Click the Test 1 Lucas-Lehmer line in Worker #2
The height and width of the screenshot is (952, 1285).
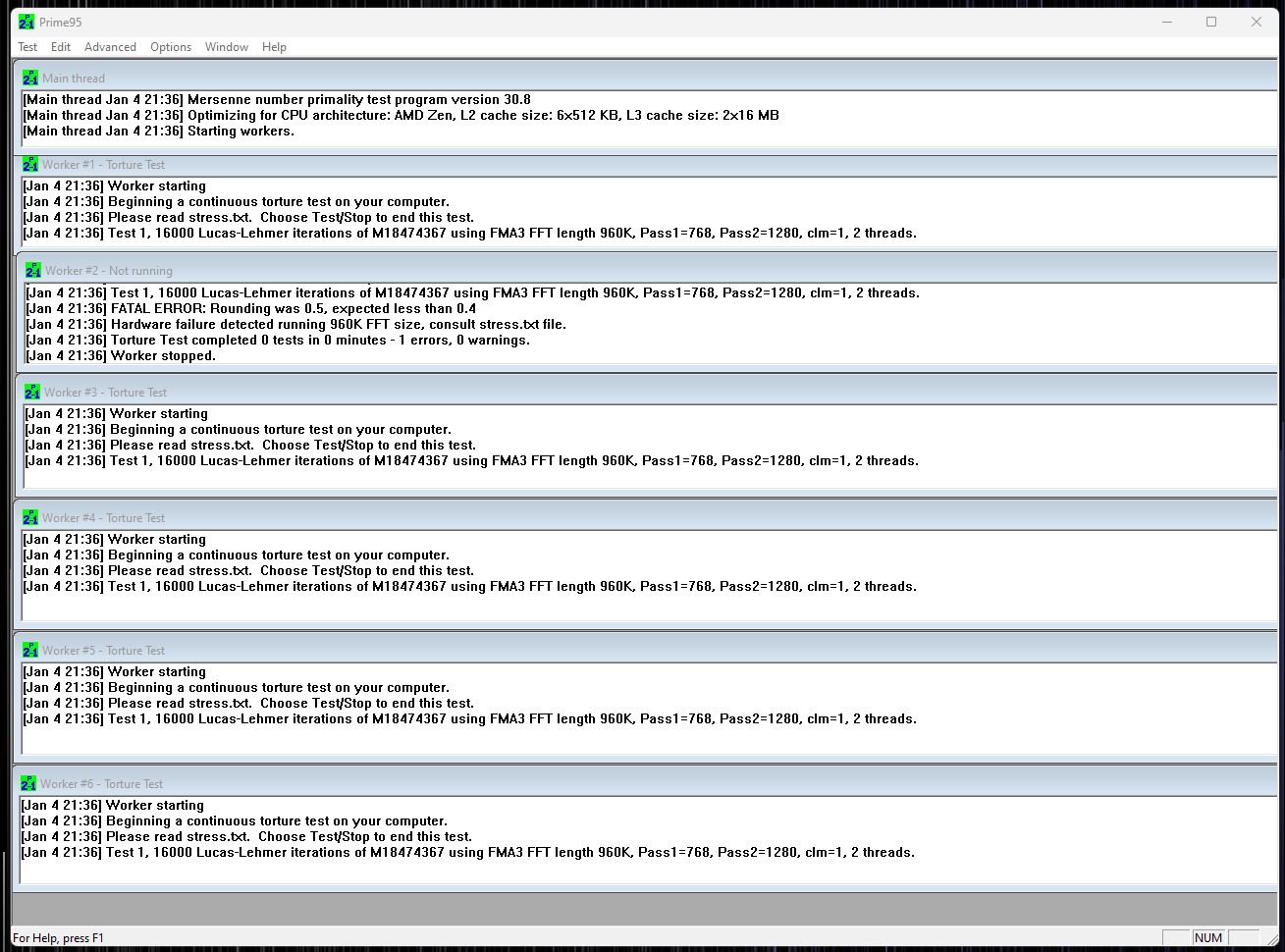(473, 292)
